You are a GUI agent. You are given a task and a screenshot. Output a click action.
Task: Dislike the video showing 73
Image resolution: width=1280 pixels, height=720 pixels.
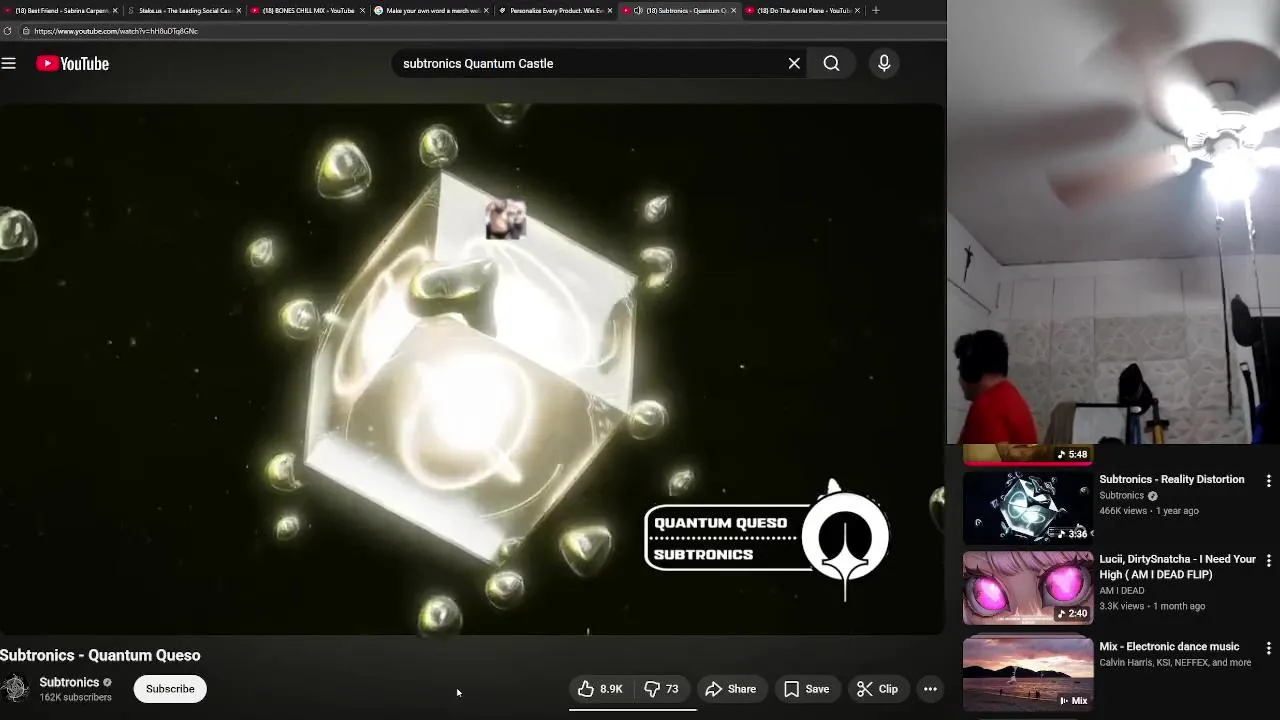(662, 689)
